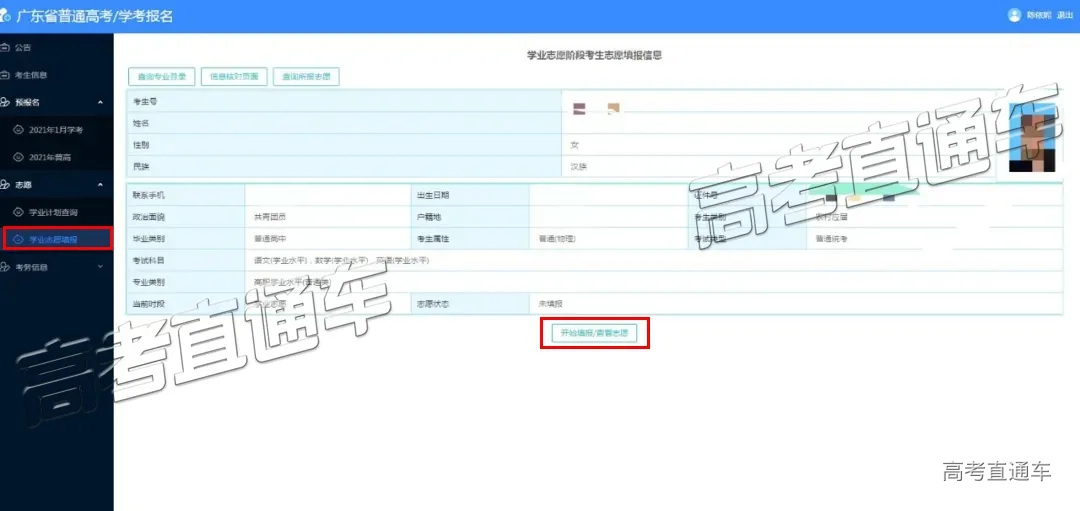Collapse the 预报名 menu arrow
Image resolution: width=1080 pixels, height=511 pixels.
(99, 102)
